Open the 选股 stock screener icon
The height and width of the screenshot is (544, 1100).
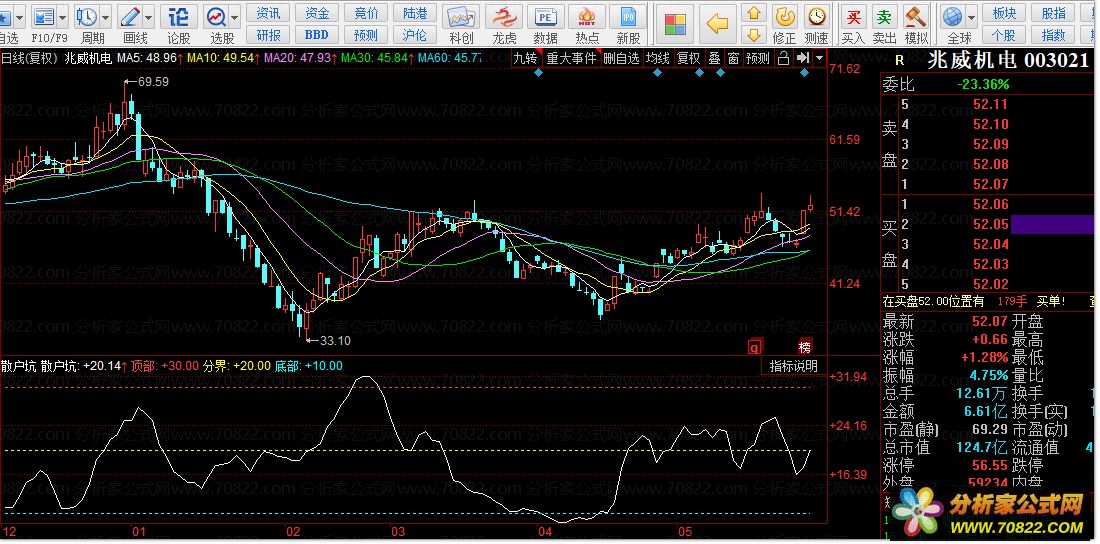(x=216, y=16)
